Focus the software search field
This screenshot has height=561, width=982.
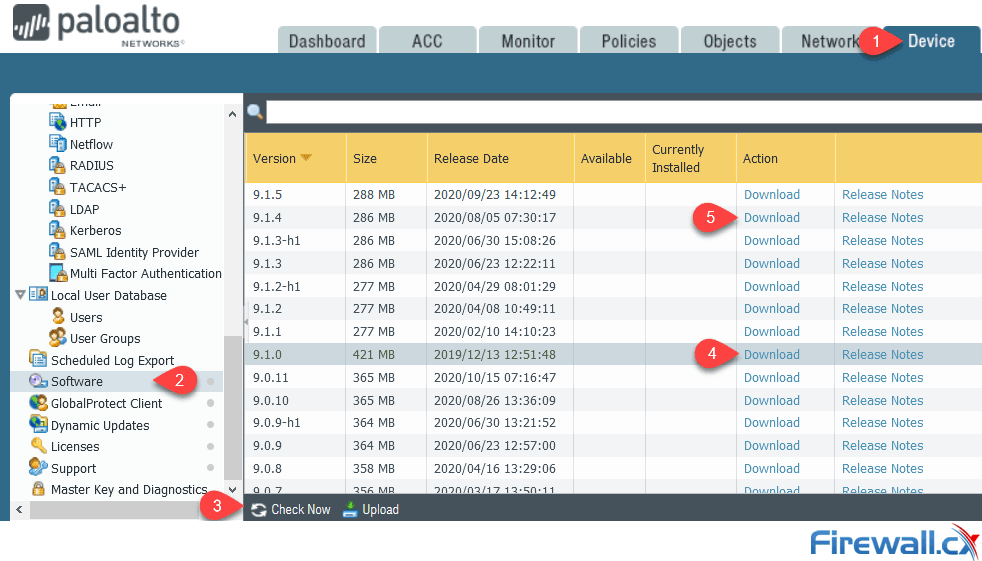[624, 112]
